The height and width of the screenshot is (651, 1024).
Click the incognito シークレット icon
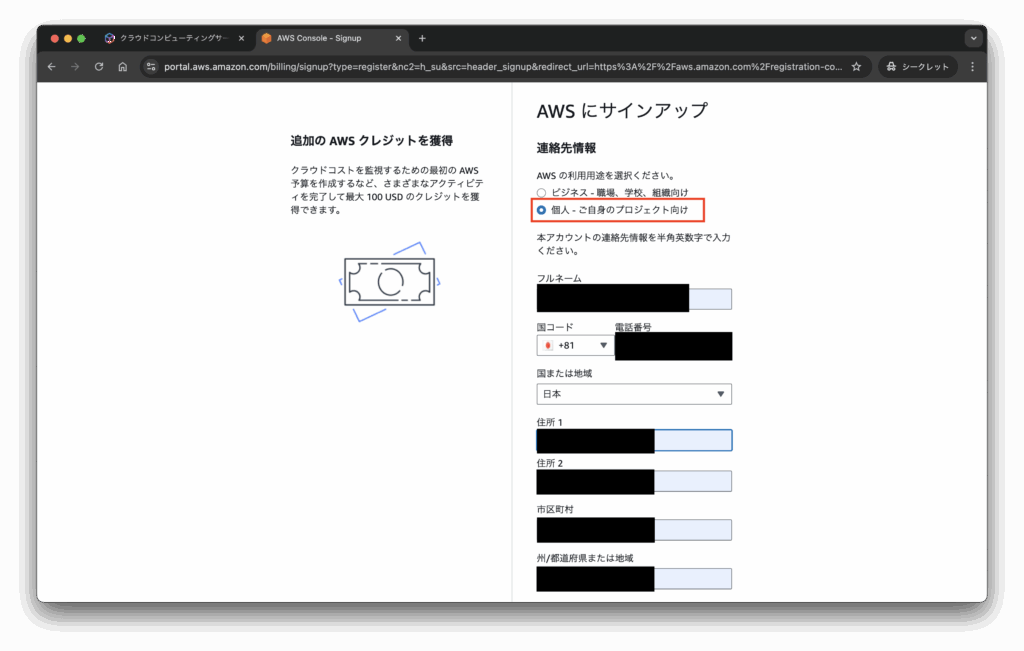point(889,66)
